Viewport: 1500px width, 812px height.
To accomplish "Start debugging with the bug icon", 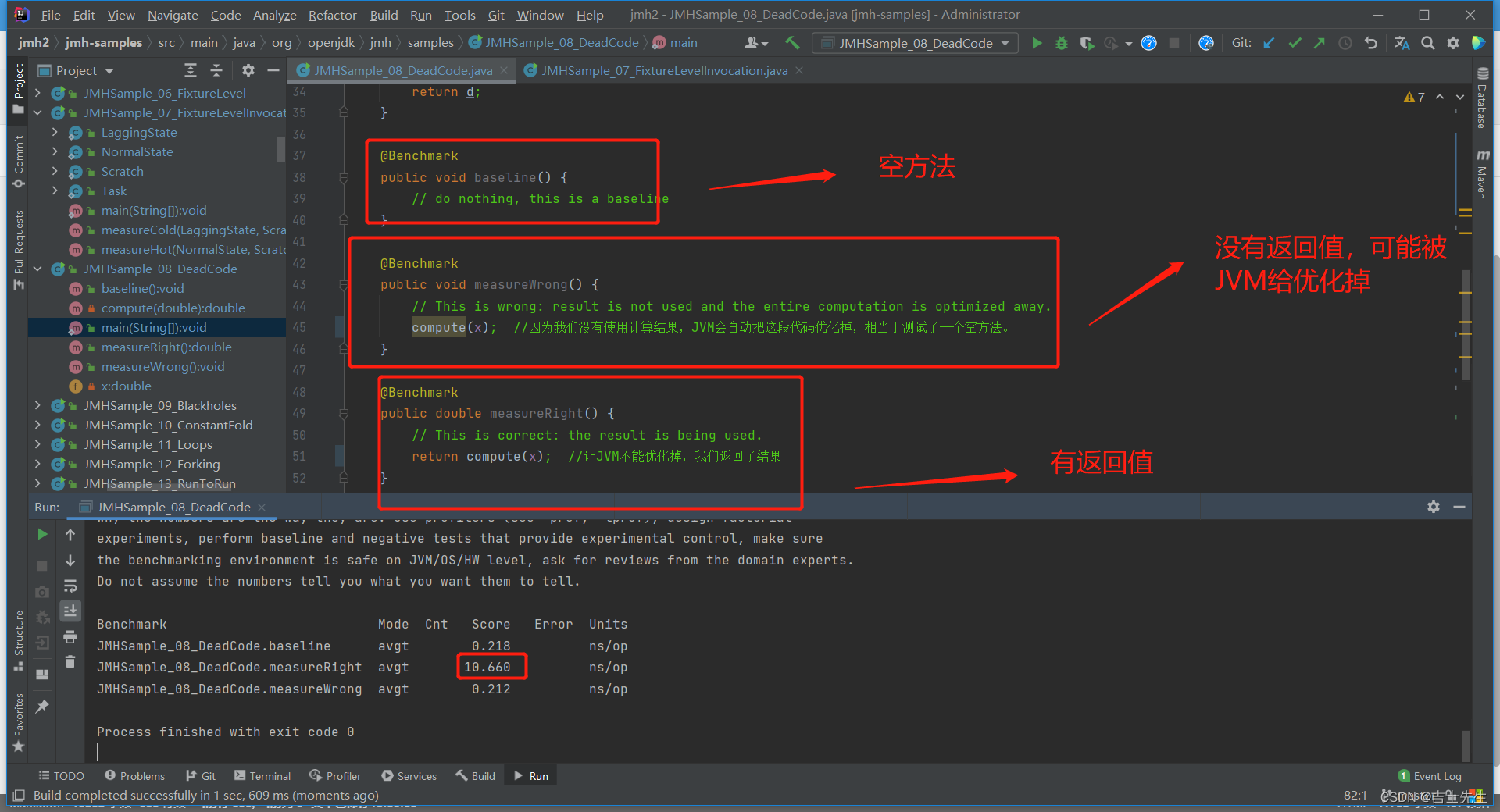I will 1062,44.
